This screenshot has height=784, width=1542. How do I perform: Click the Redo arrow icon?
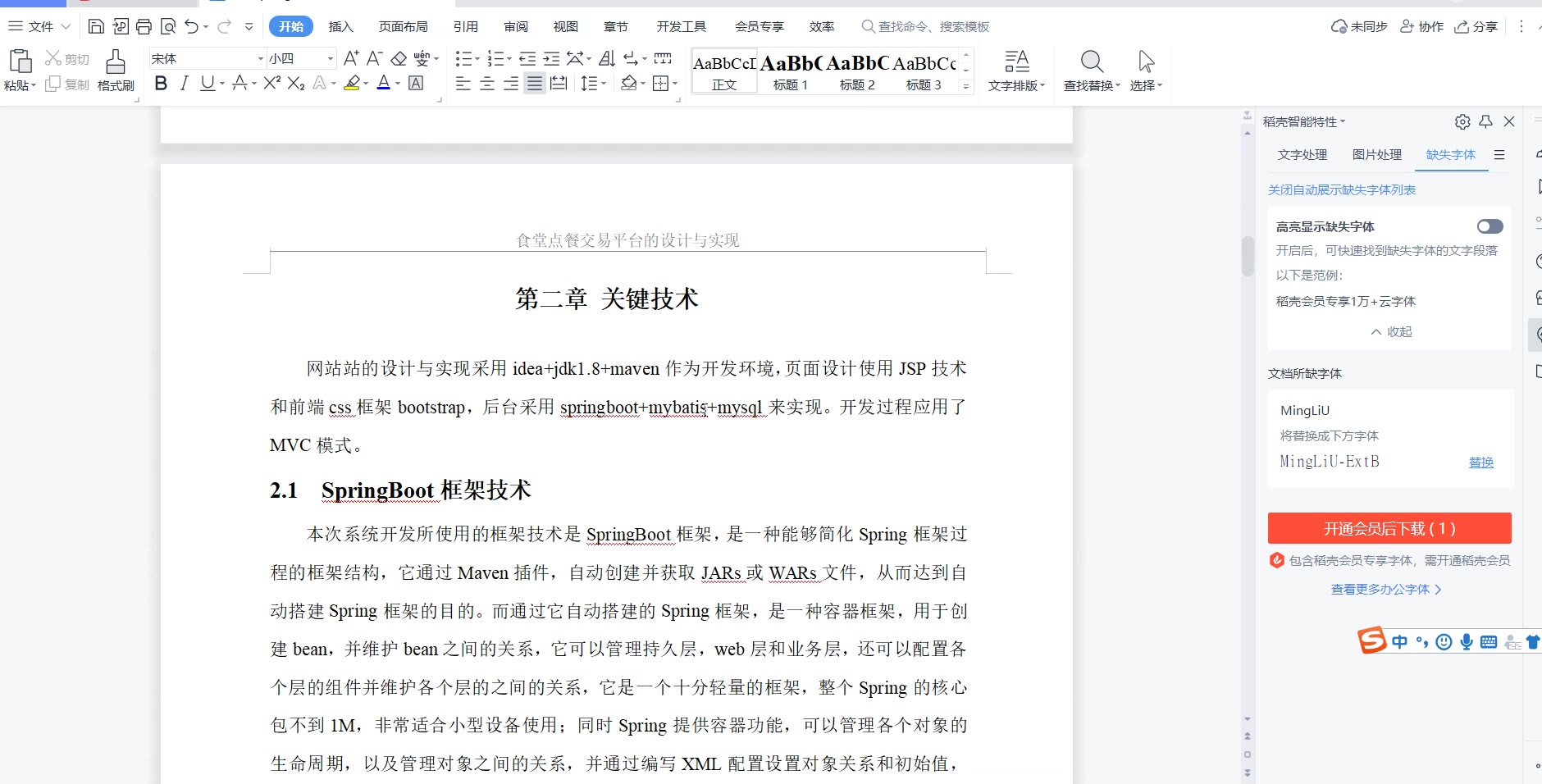(x=224, y=26)
